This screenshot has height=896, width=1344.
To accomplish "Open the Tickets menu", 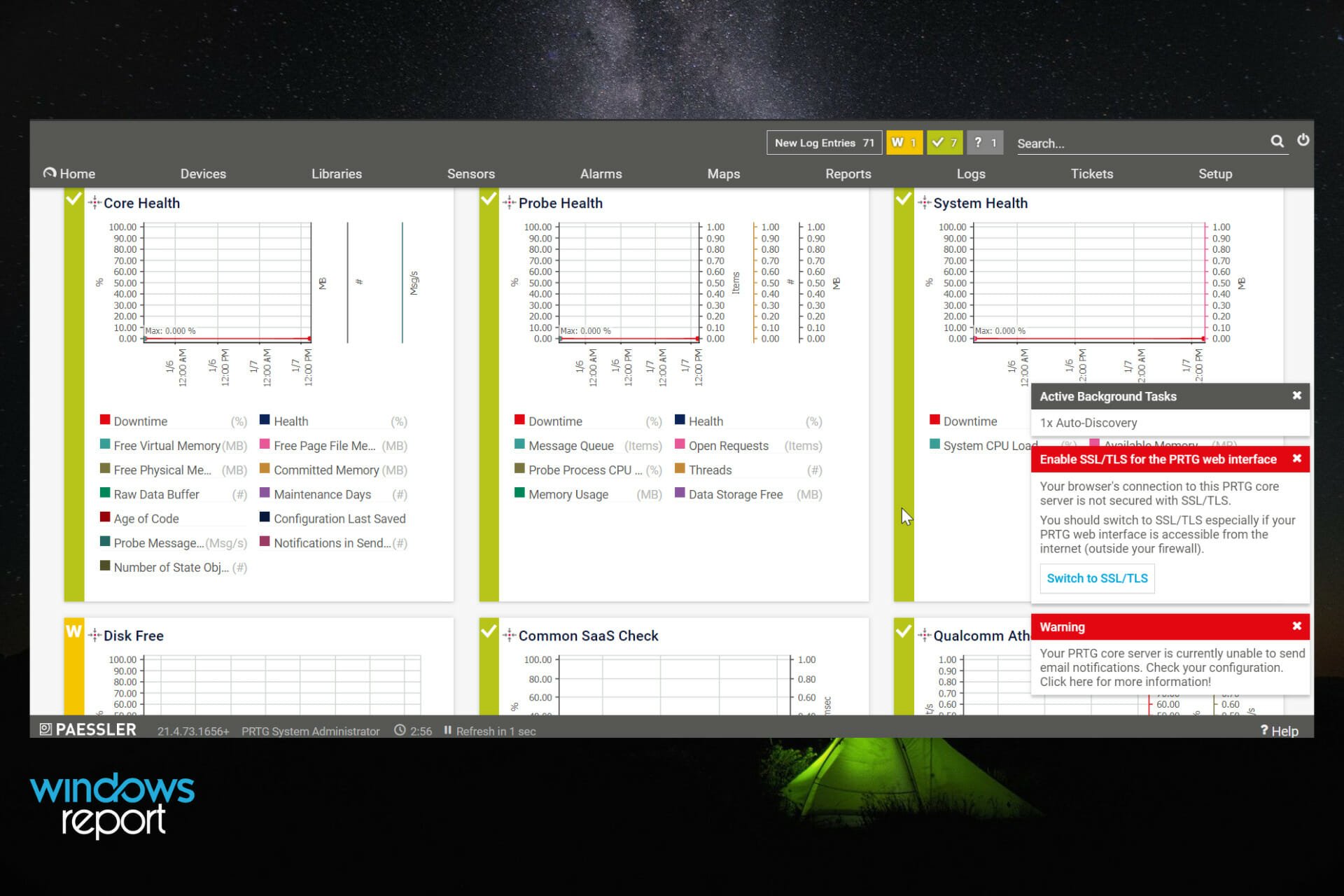I will point(1091,174).
